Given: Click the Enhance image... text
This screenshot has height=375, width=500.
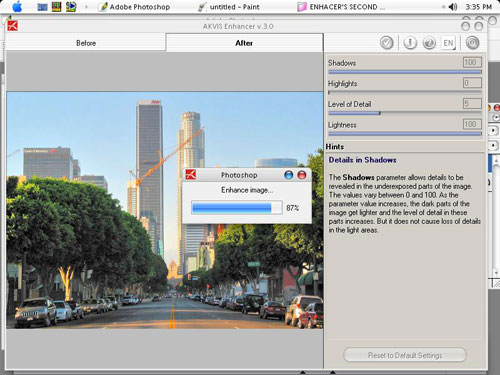Looking at the screenshot, I should coord(247,190).
